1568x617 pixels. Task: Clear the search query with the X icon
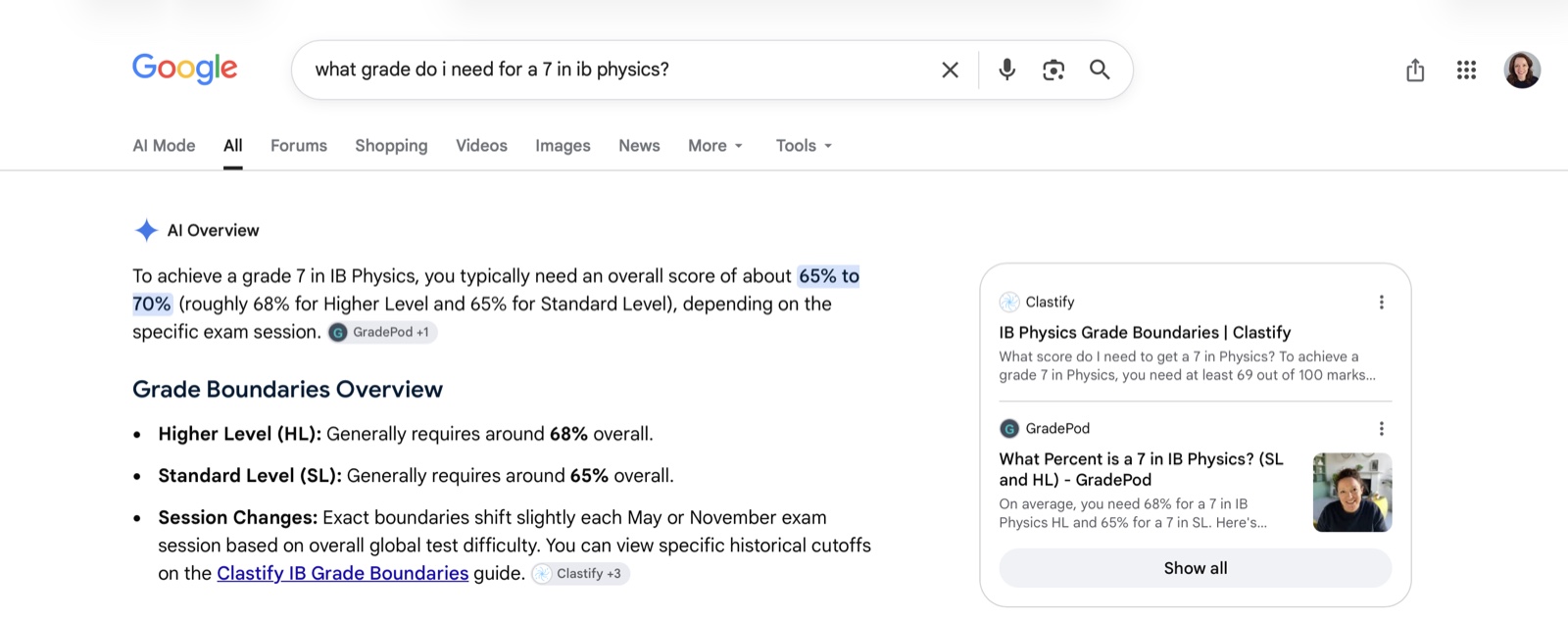coord(950,70)
